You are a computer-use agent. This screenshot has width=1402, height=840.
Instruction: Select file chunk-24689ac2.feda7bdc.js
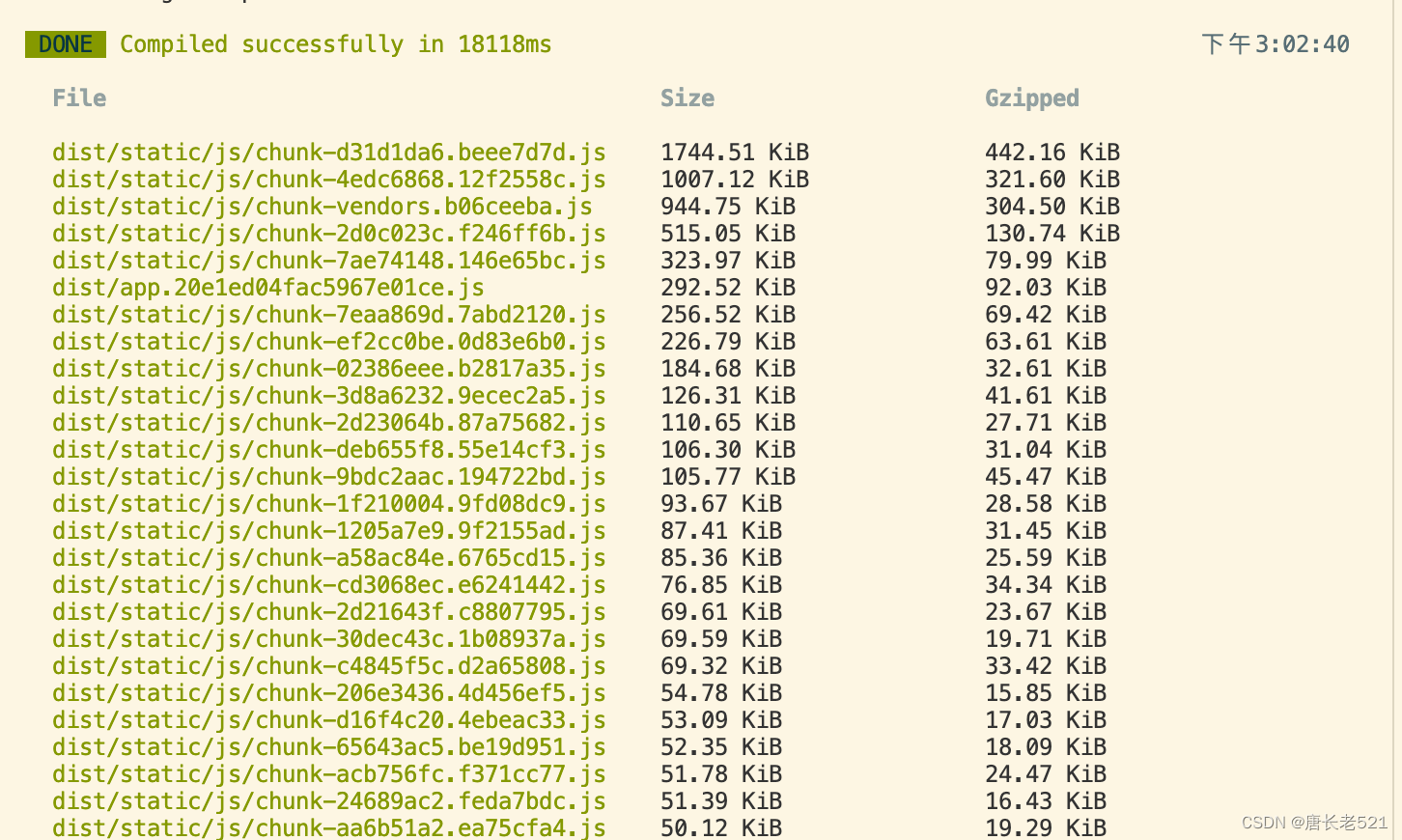tap(329, 801)
